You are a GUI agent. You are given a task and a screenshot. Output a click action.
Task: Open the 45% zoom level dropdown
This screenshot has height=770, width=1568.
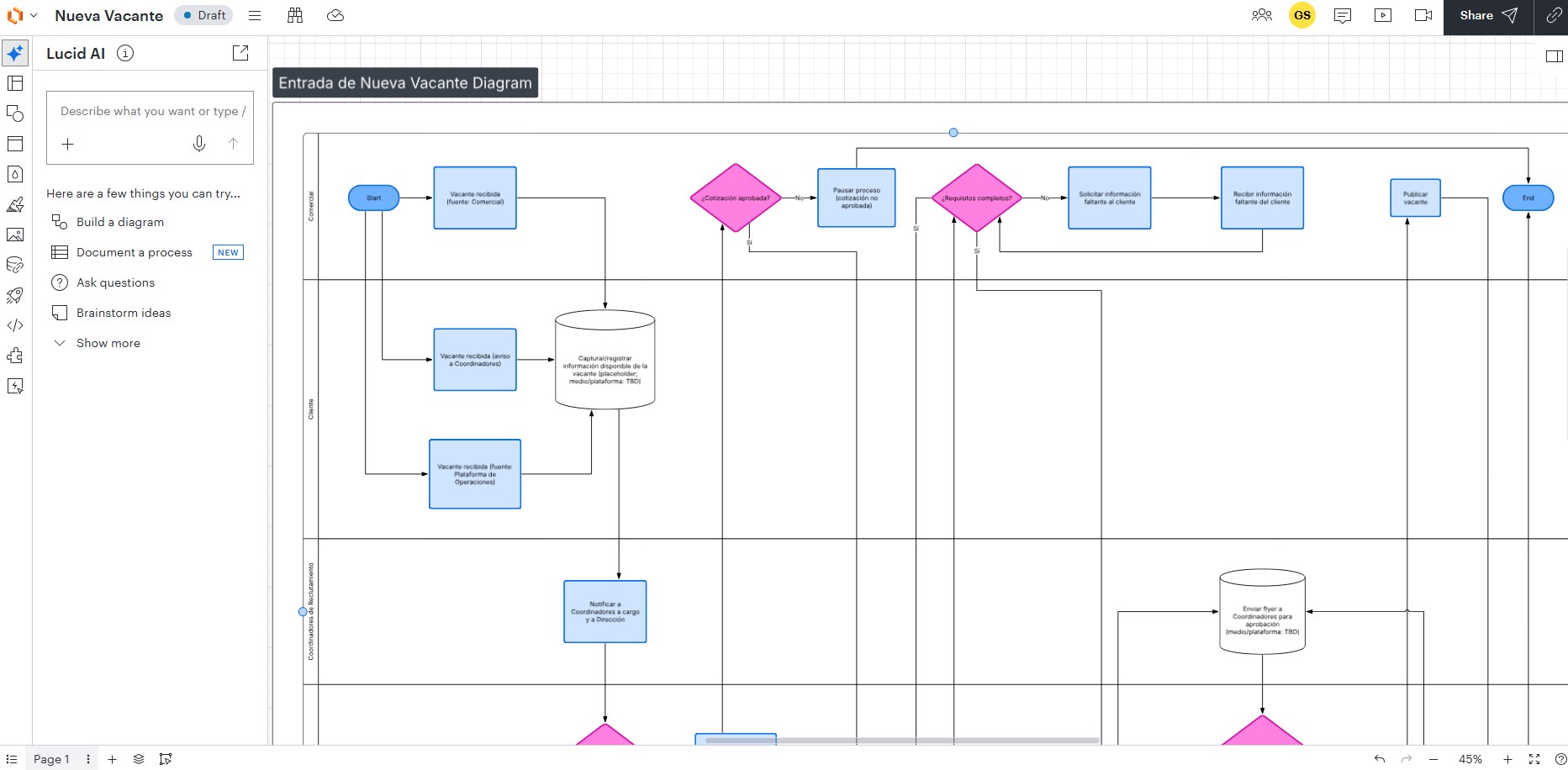(1470, 759)
